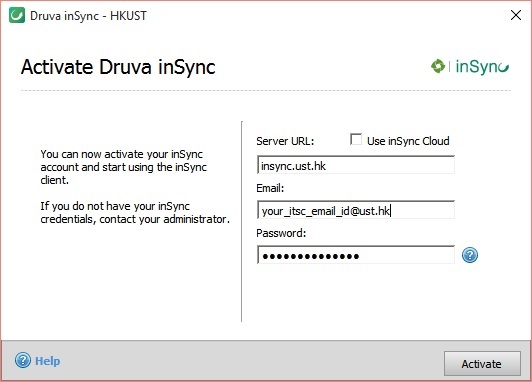
Task: Open the Help link in footer
Action: pos(48,361)
